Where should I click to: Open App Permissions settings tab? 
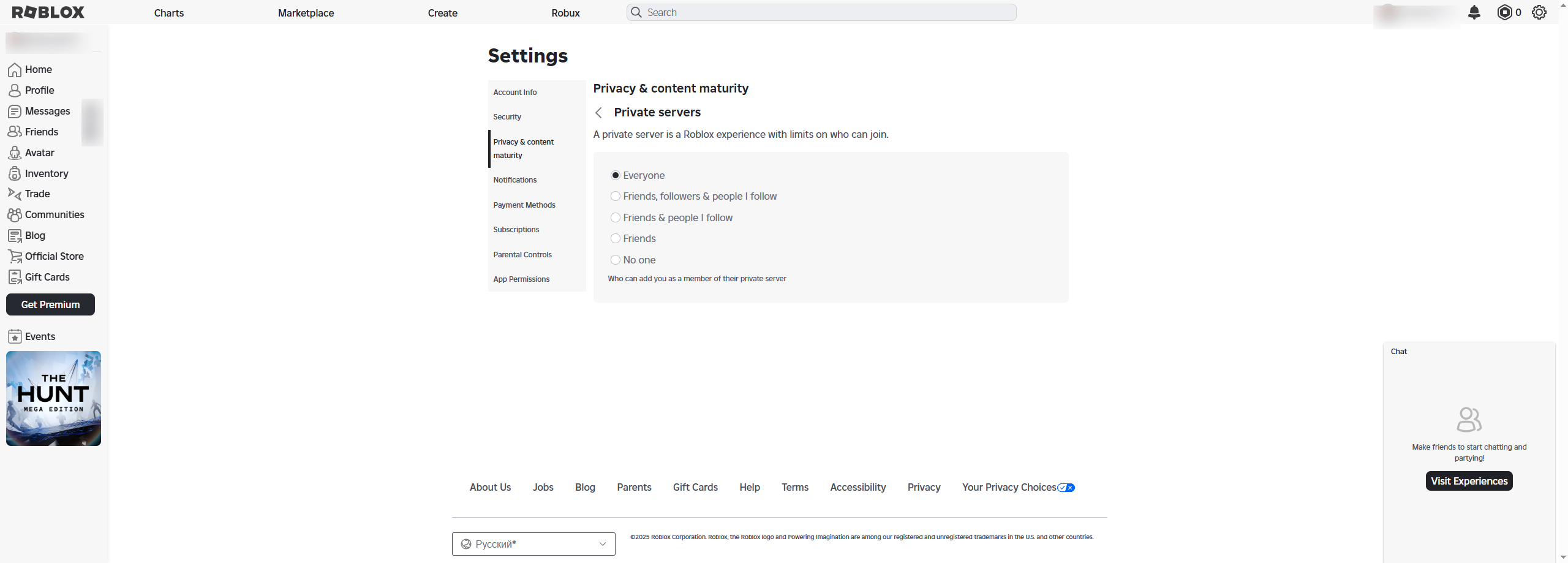pyautogui.click(x=537, y=279)
